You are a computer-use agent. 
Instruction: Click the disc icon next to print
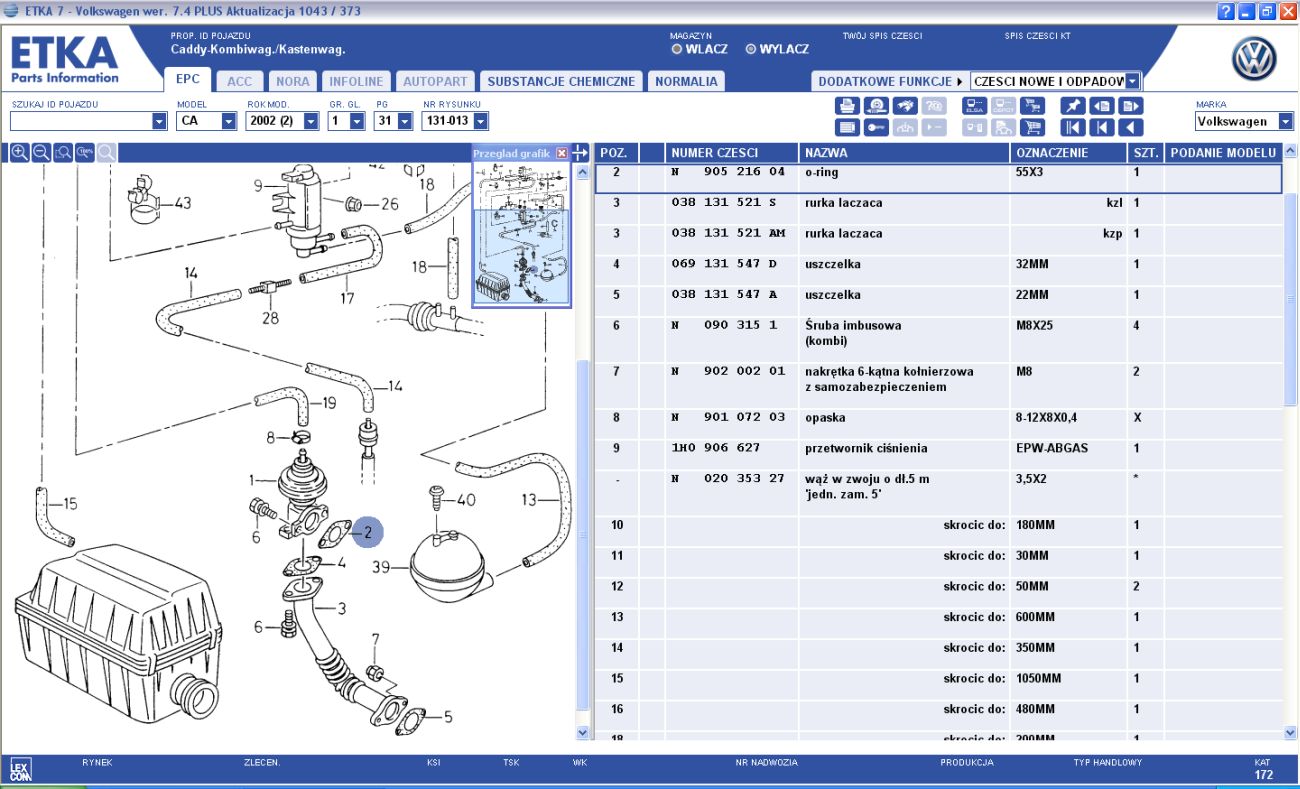tap(876, 106)
